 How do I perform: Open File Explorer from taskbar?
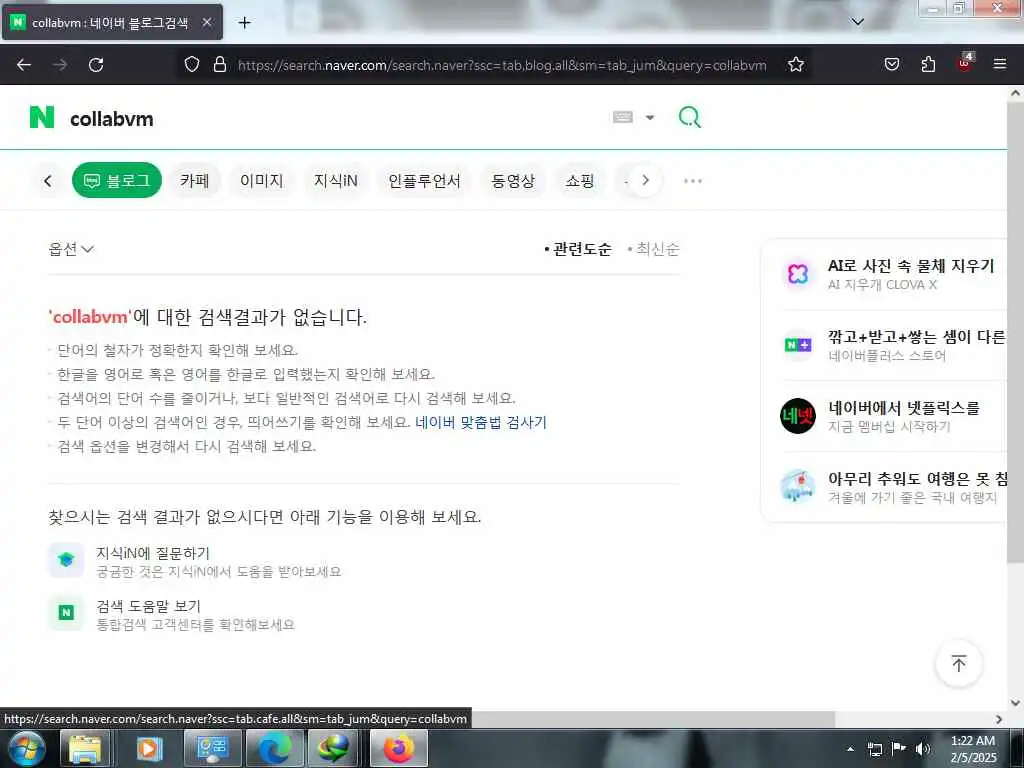[x=85, y=748]
